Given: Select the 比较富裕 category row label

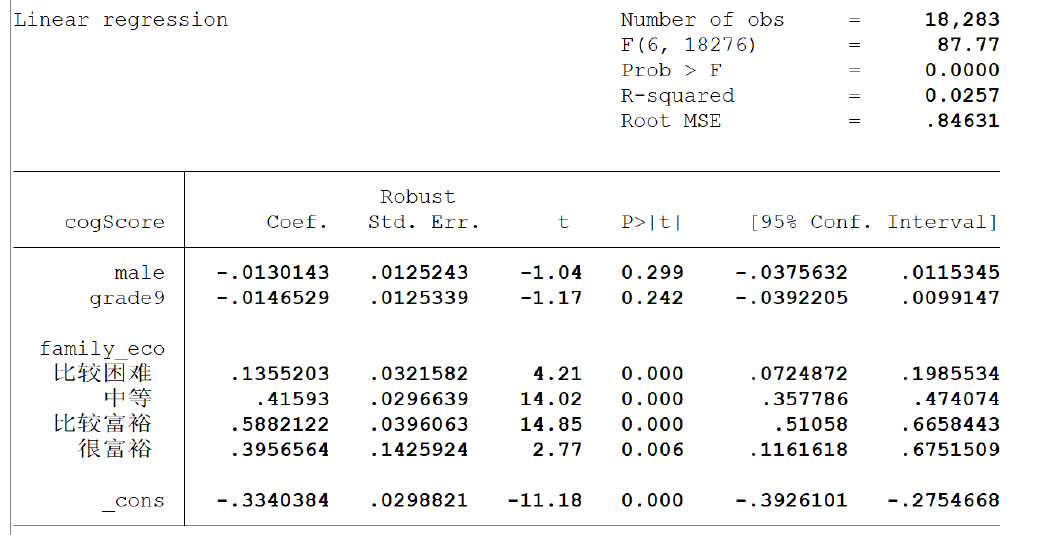Looking at the screenshot, I should click(x=103, y=424).
